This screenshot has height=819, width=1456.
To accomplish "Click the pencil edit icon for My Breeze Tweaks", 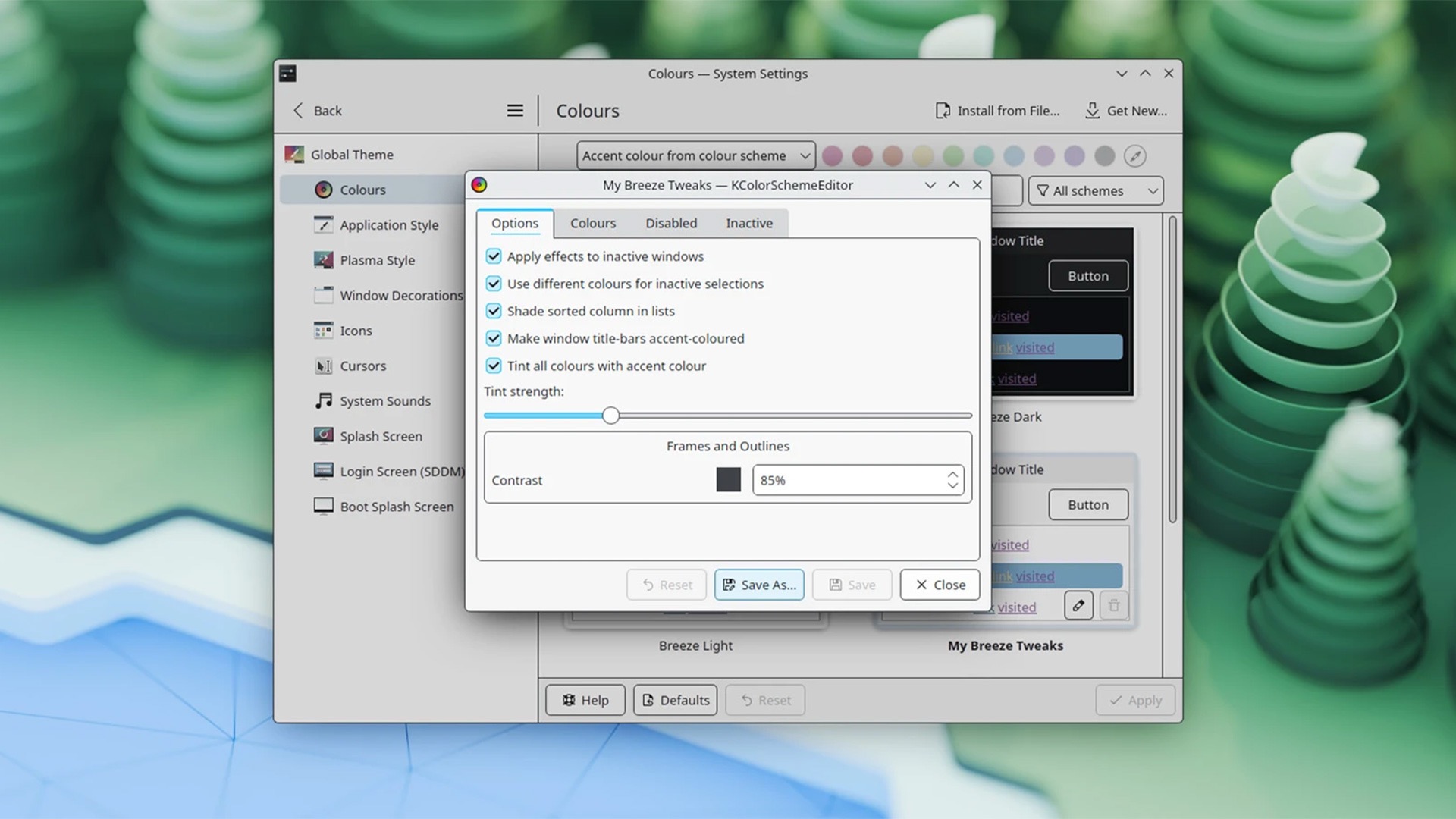I will pyautogui.click(x=1078, y=605).
